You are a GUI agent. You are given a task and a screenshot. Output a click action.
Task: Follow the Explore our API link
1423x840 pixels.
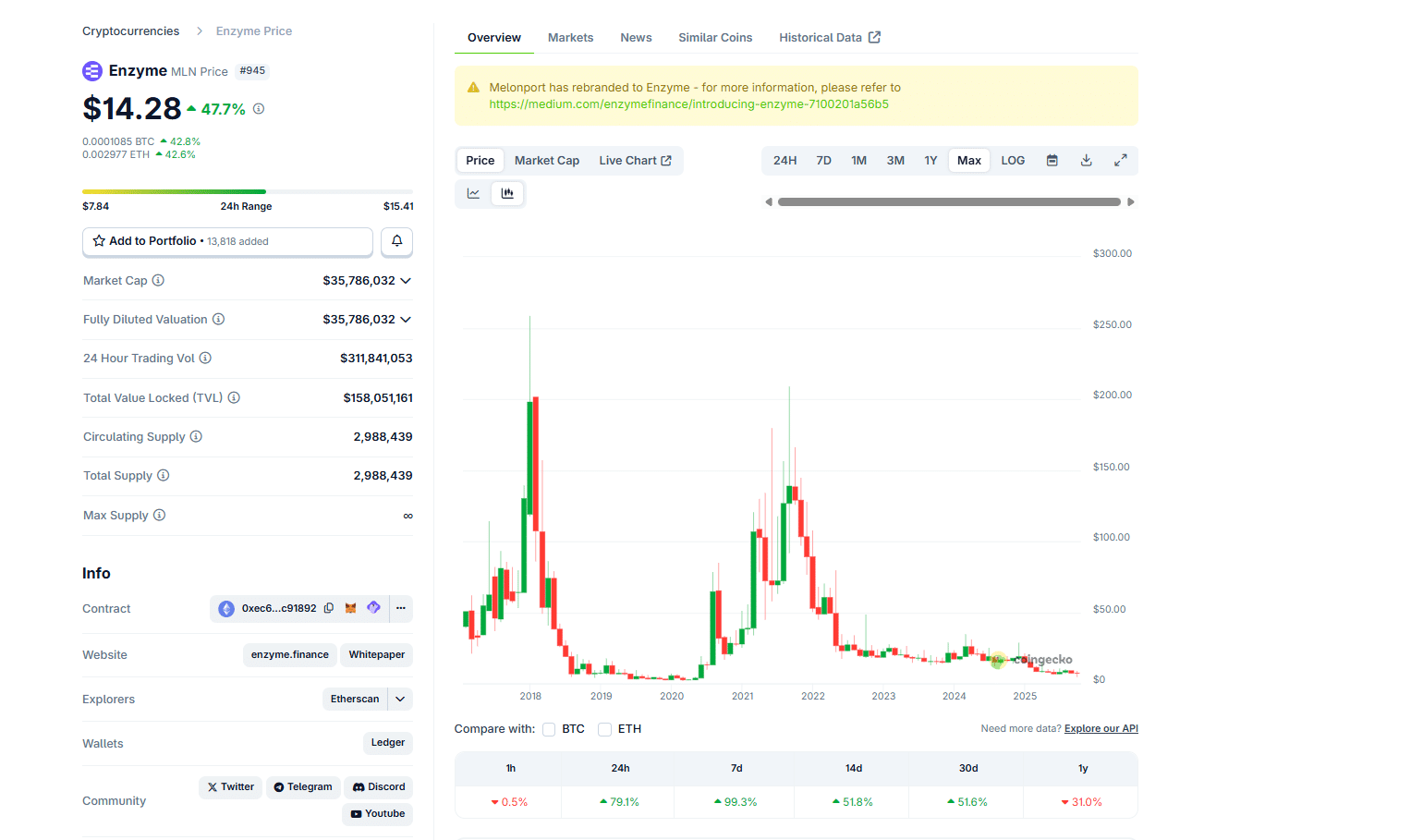[x=1101, y=728]
